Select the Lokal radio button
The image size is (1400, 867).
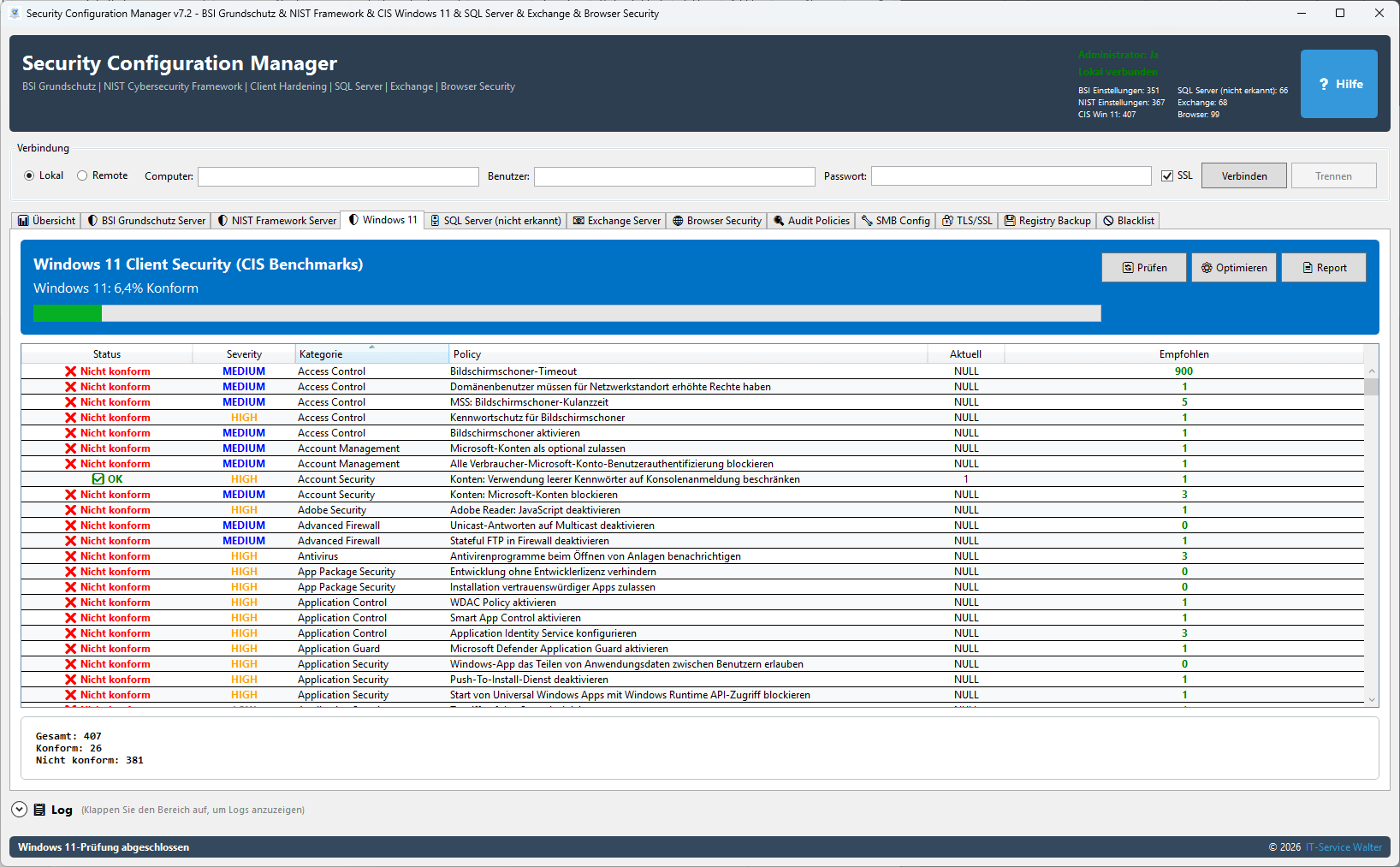(x=29, y=175)
